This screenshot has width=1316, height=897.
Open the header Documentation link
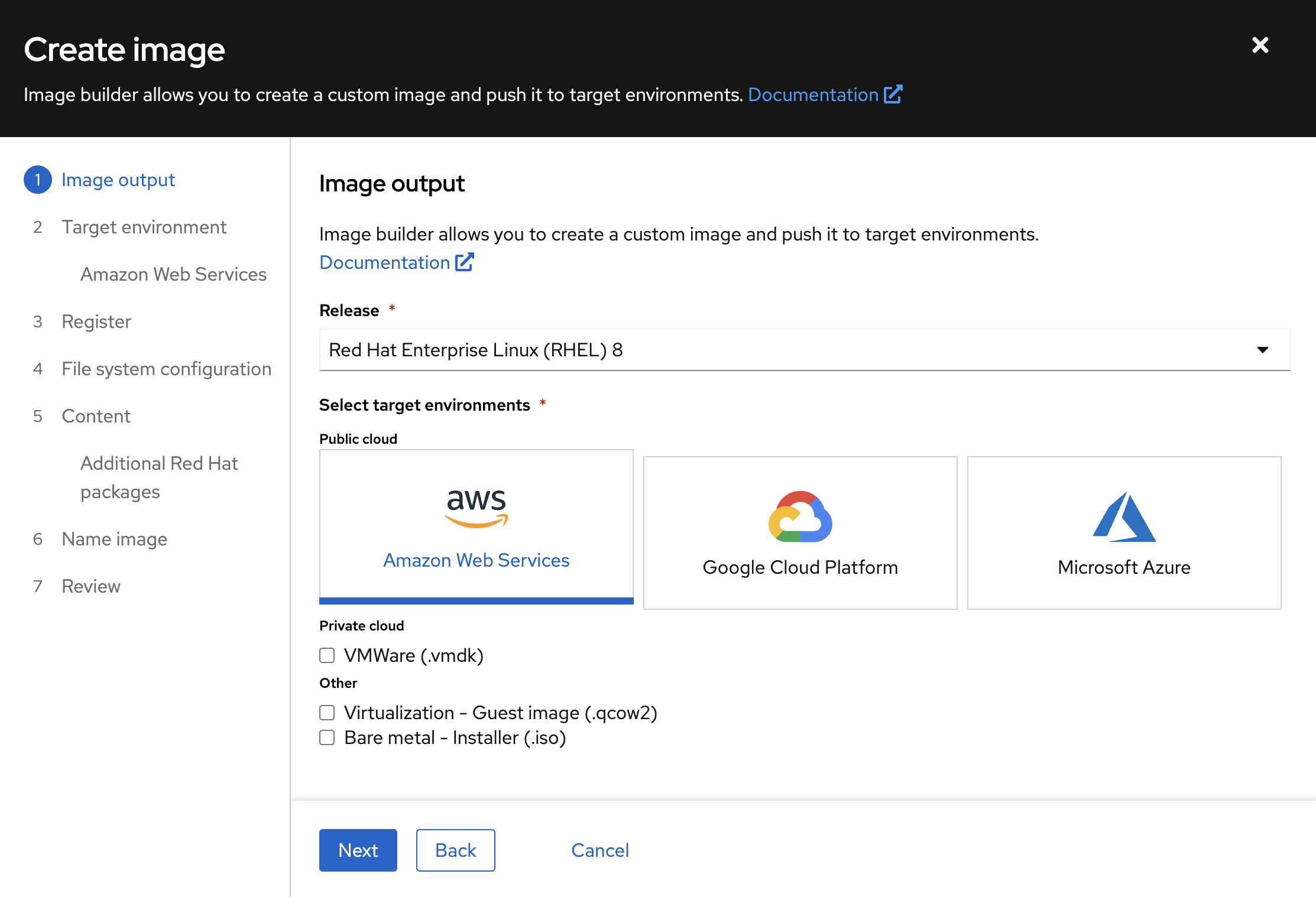pos(813,95)
